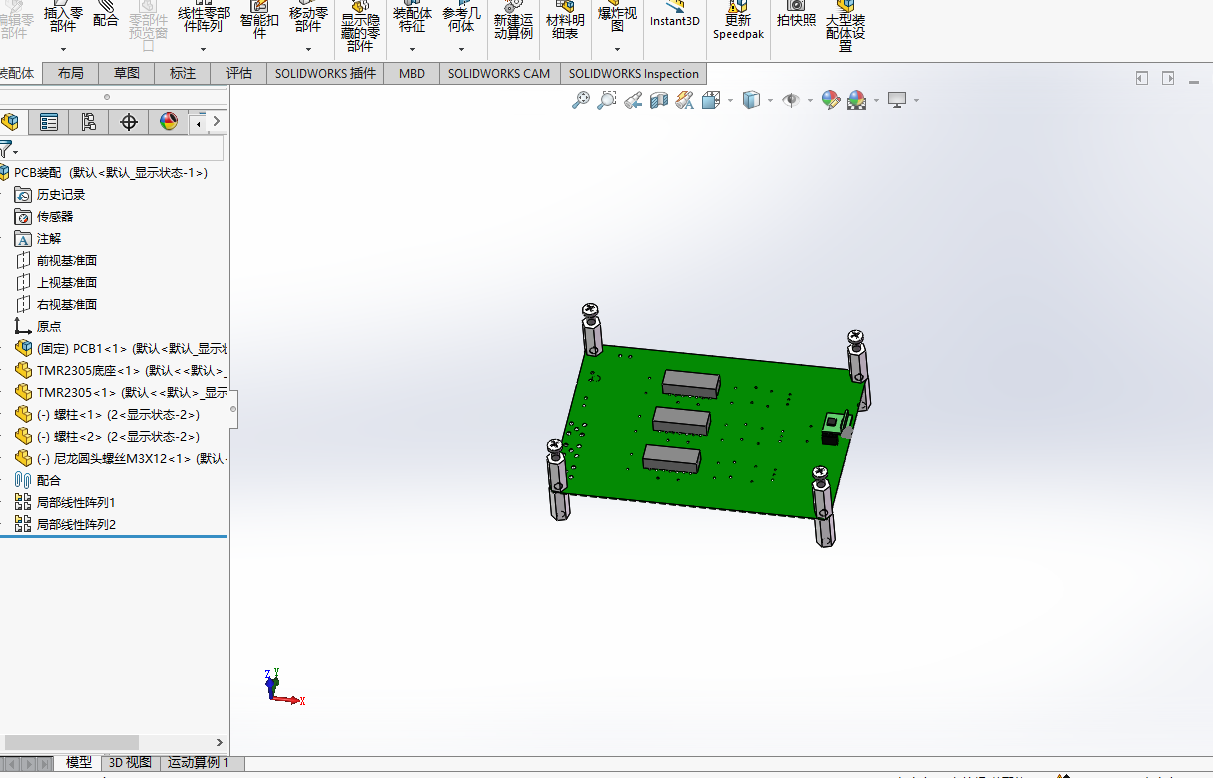Screen dimensions: 1213x778
Task: Open the tree filter funnel dropdown
Action: tap(8, 150)
